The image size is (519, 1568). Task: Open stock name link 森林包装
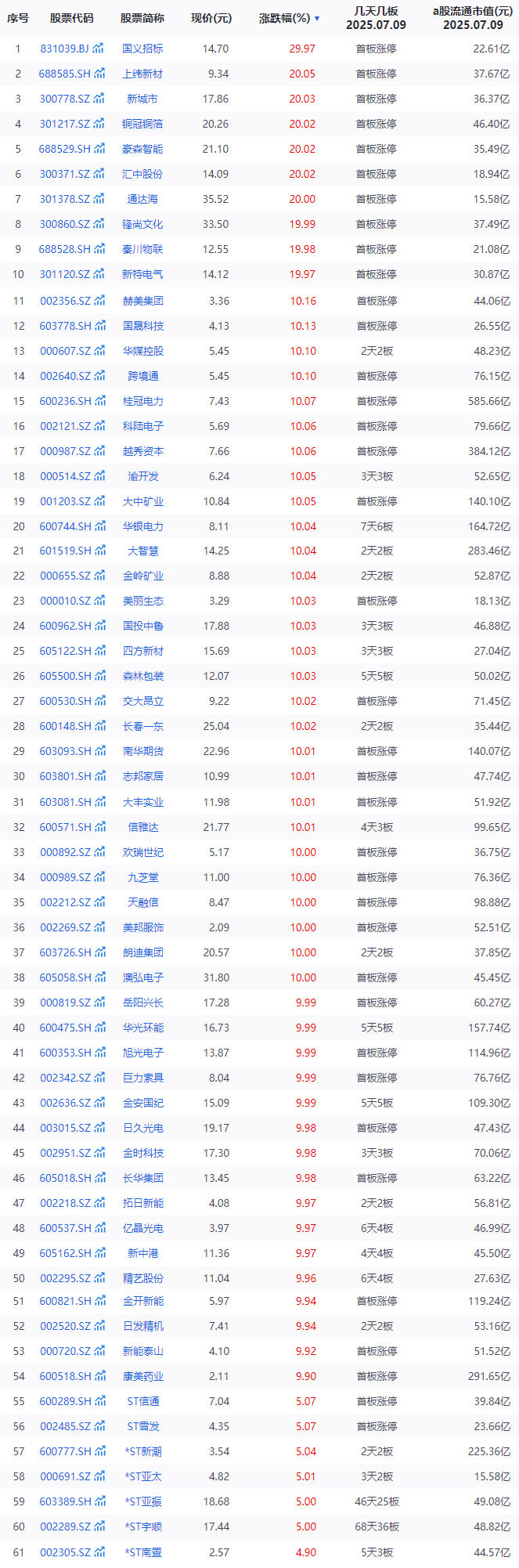142,676
